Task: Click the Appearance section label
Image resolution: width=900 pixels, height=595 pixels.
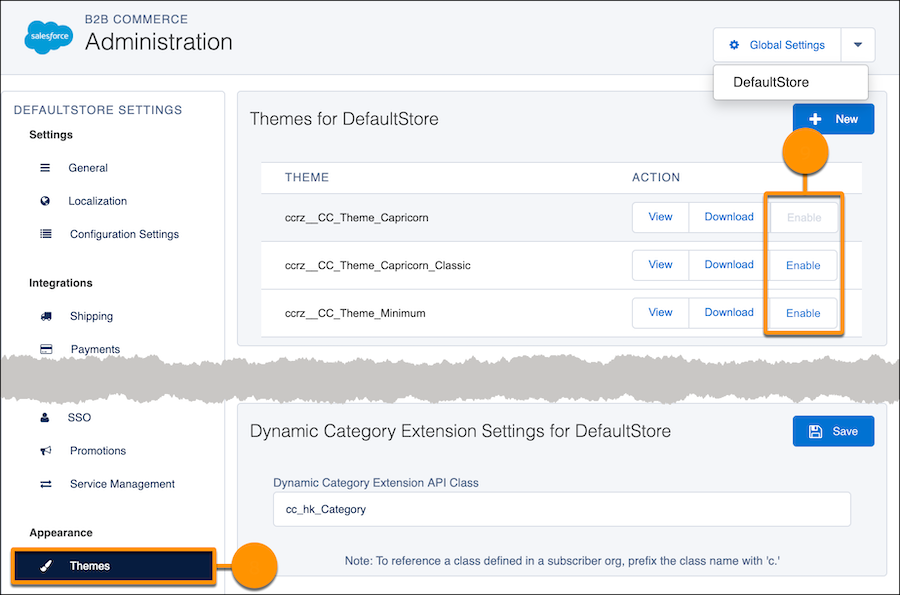Action: [x=61, y=532]
